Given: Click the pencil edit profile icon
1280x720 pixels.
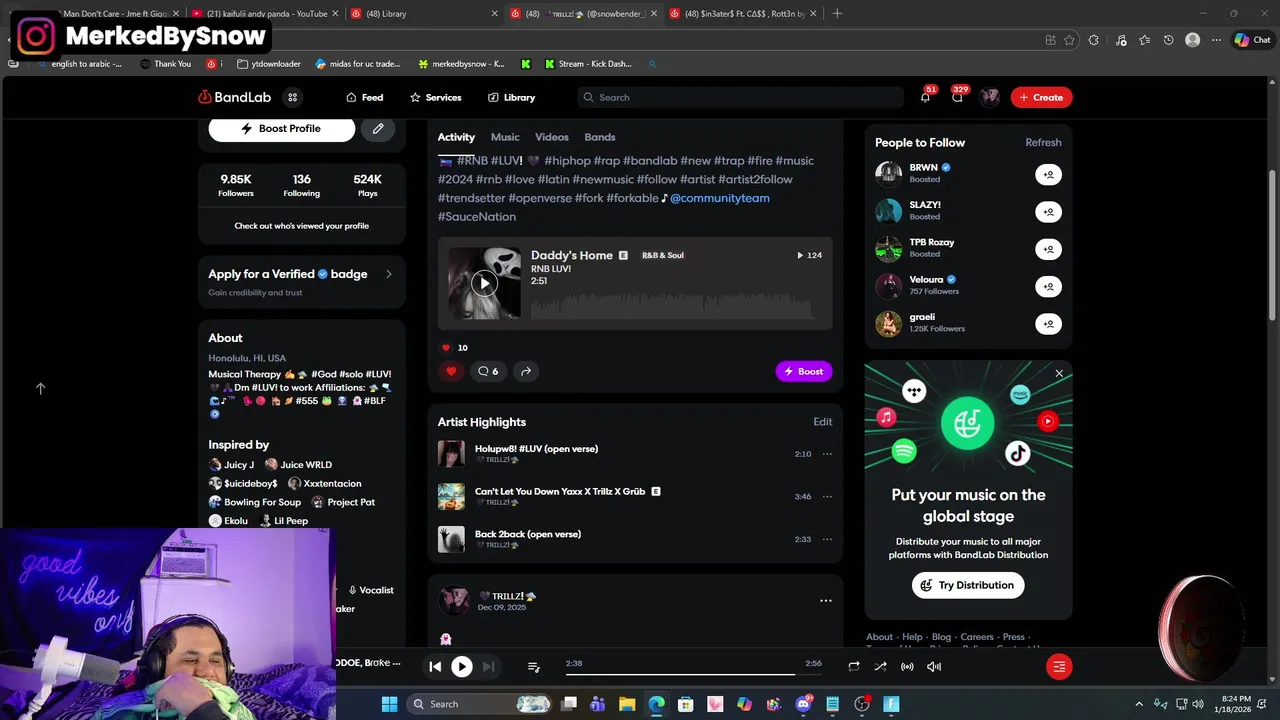Looking at the screenshot, I should point(378,128).
